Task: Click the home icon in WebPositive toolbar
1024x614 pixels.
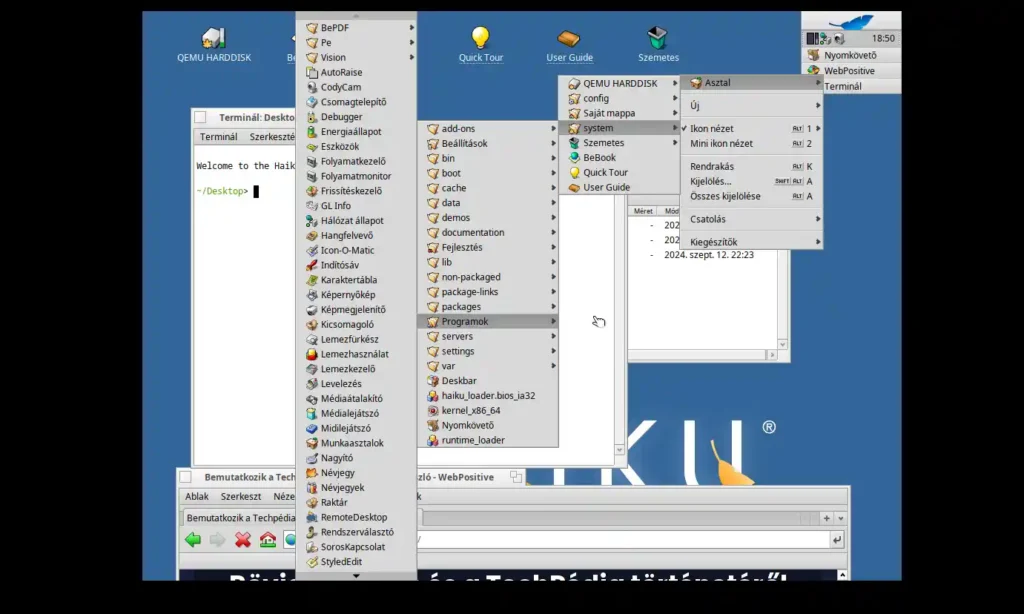Action: [268, 540]
